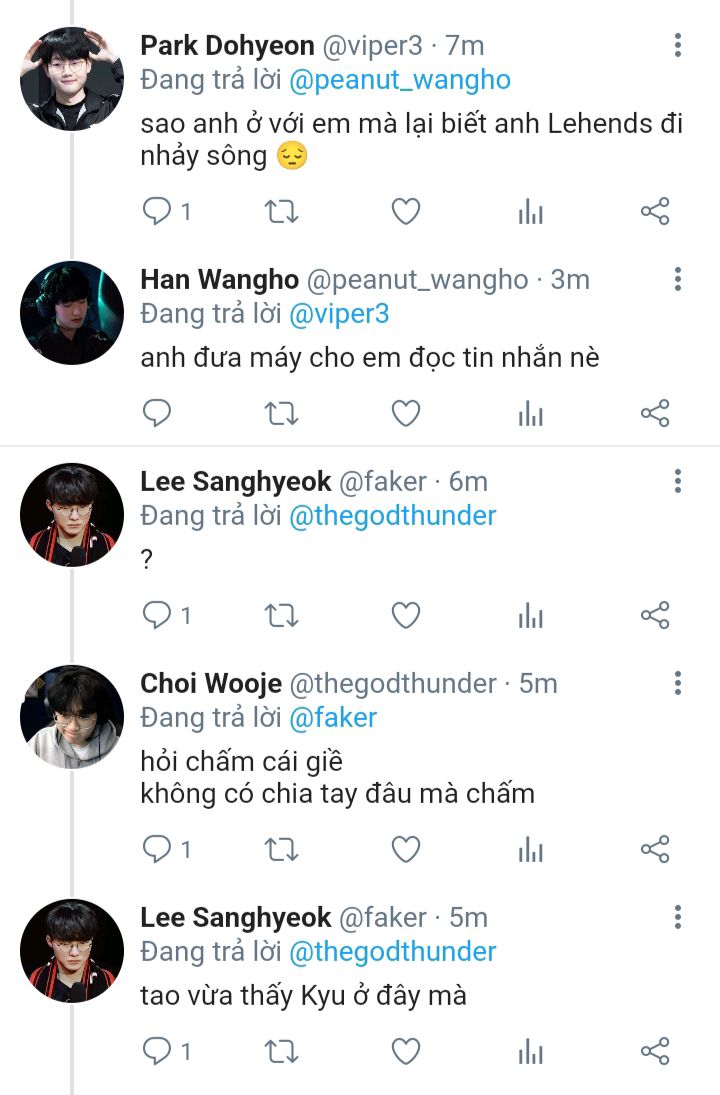Open the @peanut_wangho mention link

point(399,80)
